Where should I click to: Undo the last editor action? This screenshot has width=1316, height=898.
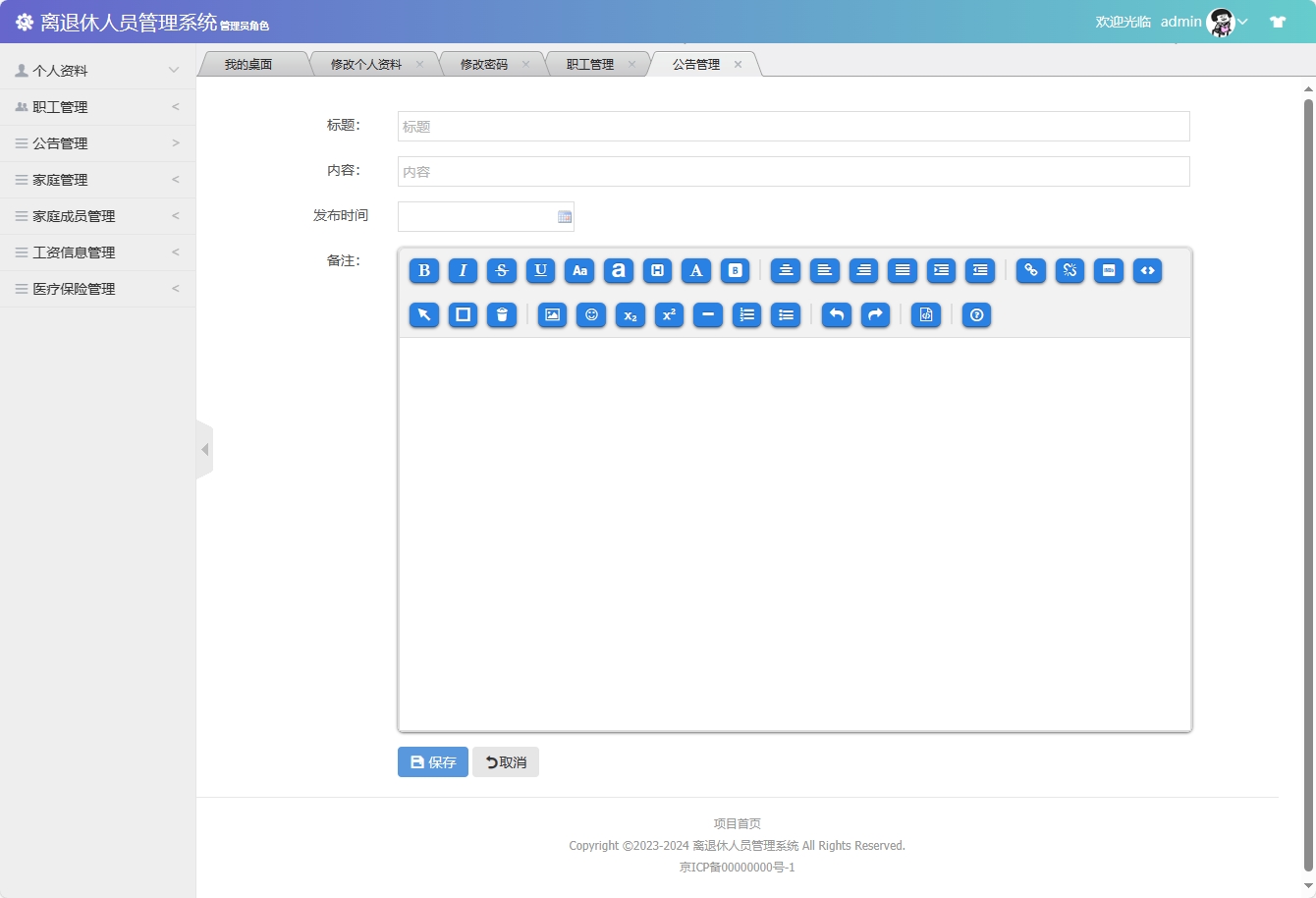coord(836,315)
